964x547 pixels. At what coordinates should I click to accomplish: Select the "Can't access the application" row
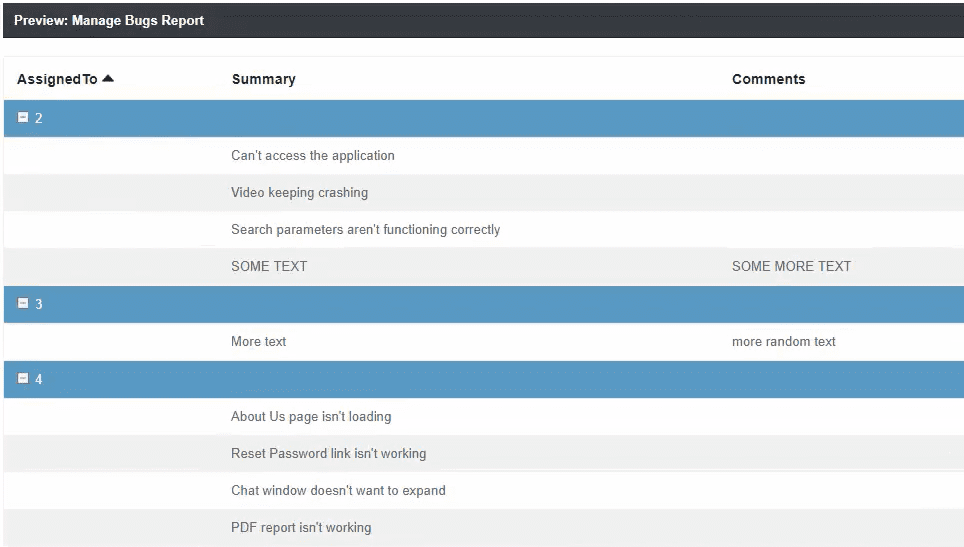point(312,156)
